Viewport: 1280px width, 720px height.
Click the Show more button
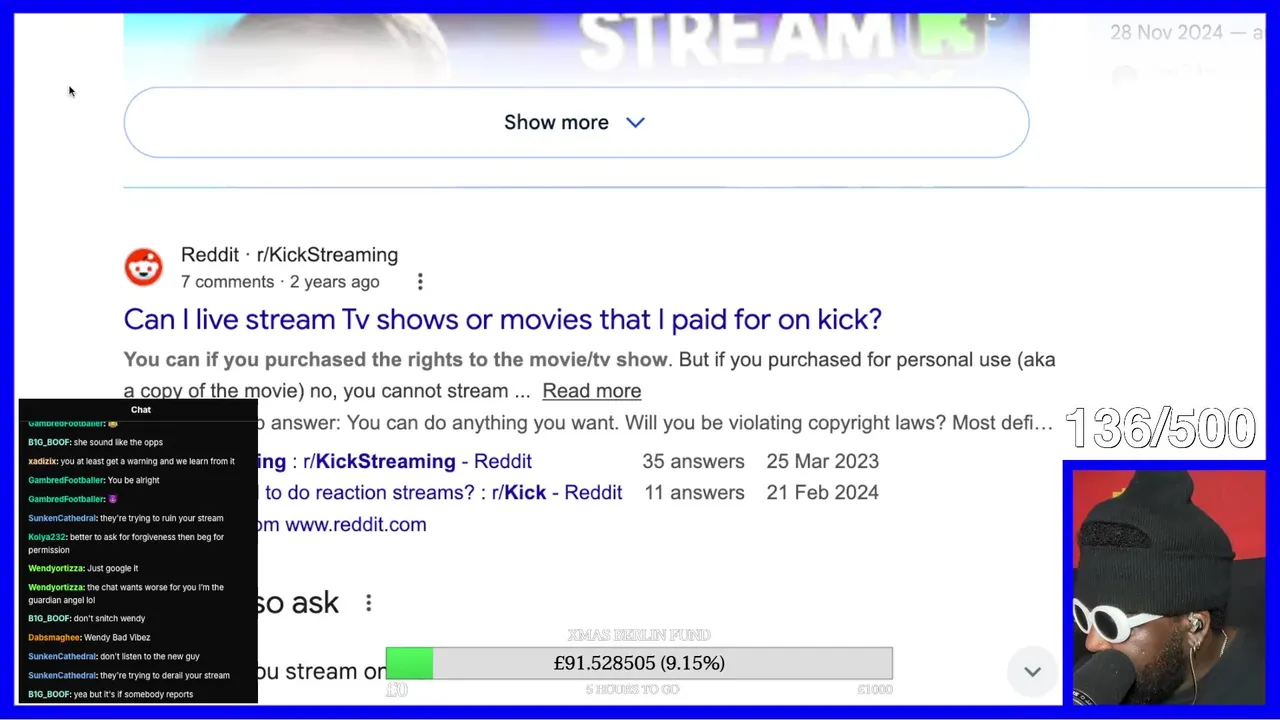click(576, 122)
